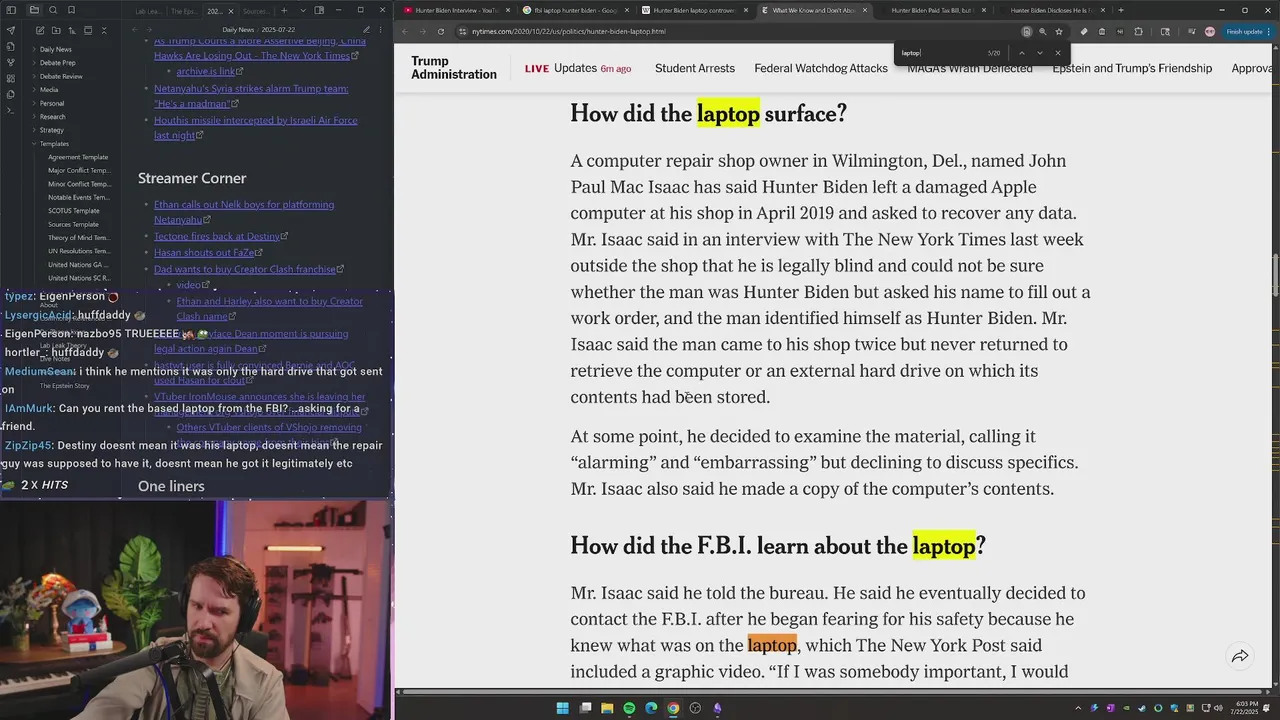Bookmark this page with star icon
The image size is (1280, 720).
[1059, 31]
